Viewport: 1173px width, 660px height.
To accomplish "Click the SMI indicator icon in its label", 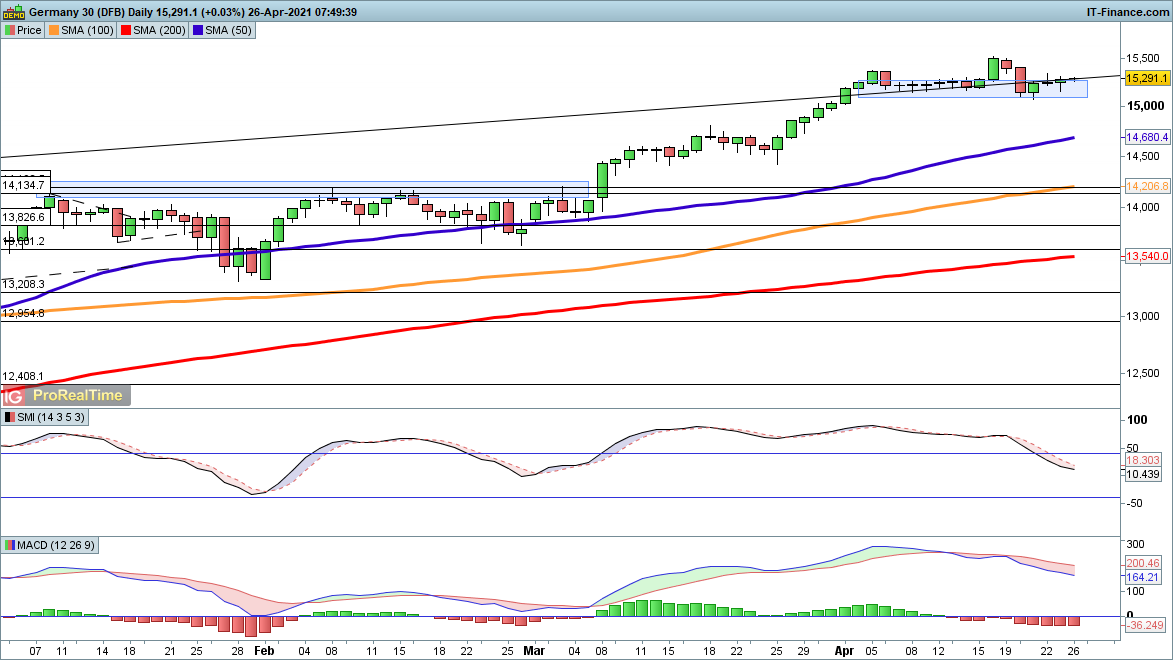I will tap(10, 416).
